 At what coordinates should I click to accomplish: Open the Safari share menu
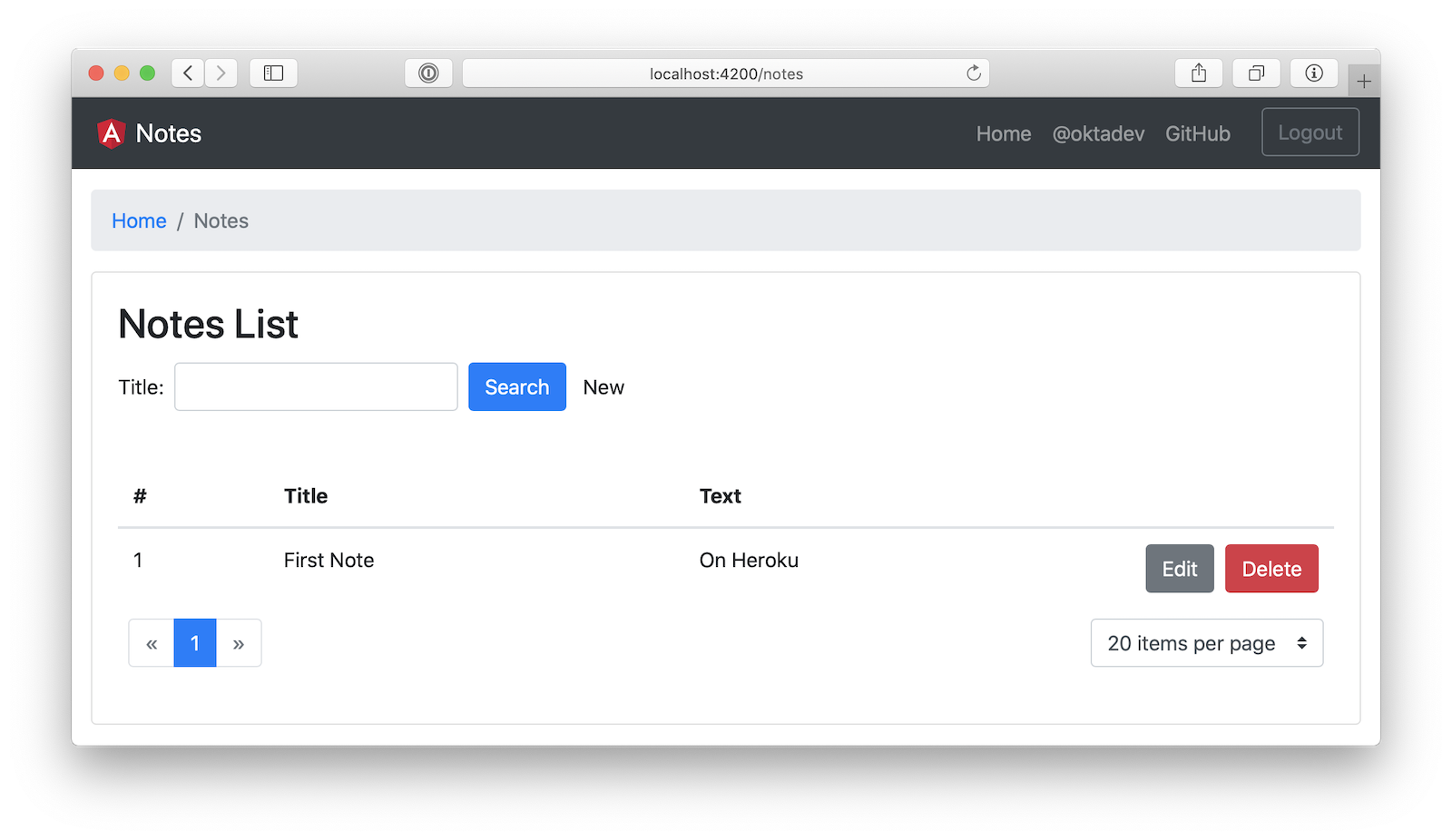pyautogui.click(x=1199, y=73)
